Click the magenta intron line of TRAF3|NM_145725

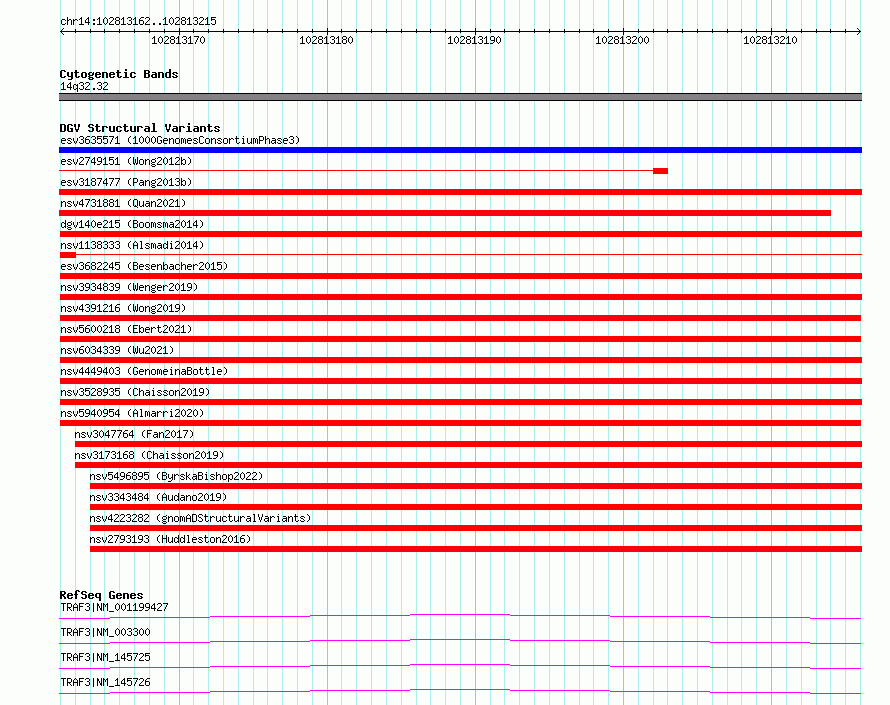[460, 666]
